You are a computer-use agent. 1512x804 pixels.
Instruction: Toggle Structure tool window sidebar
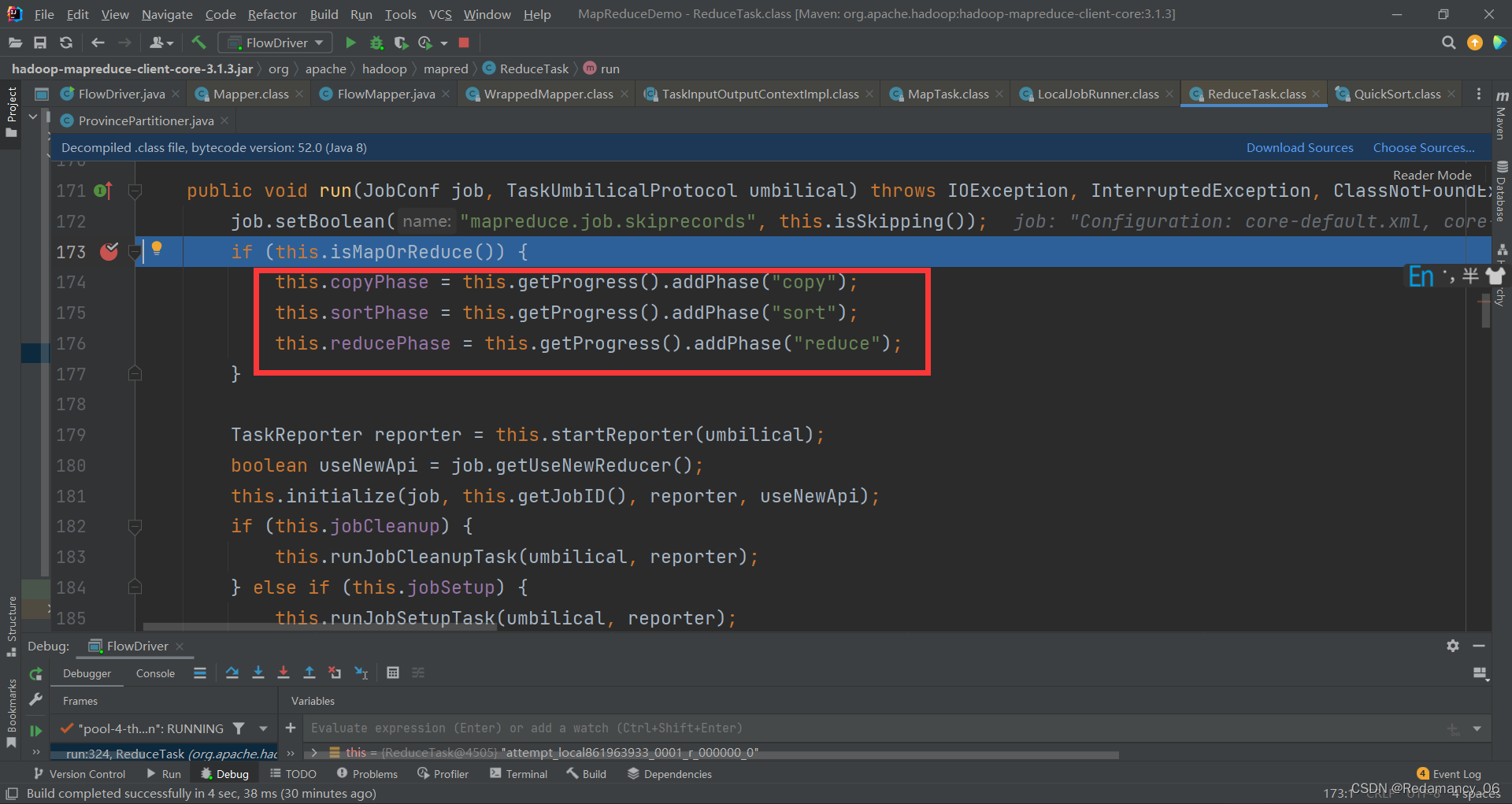11,626
